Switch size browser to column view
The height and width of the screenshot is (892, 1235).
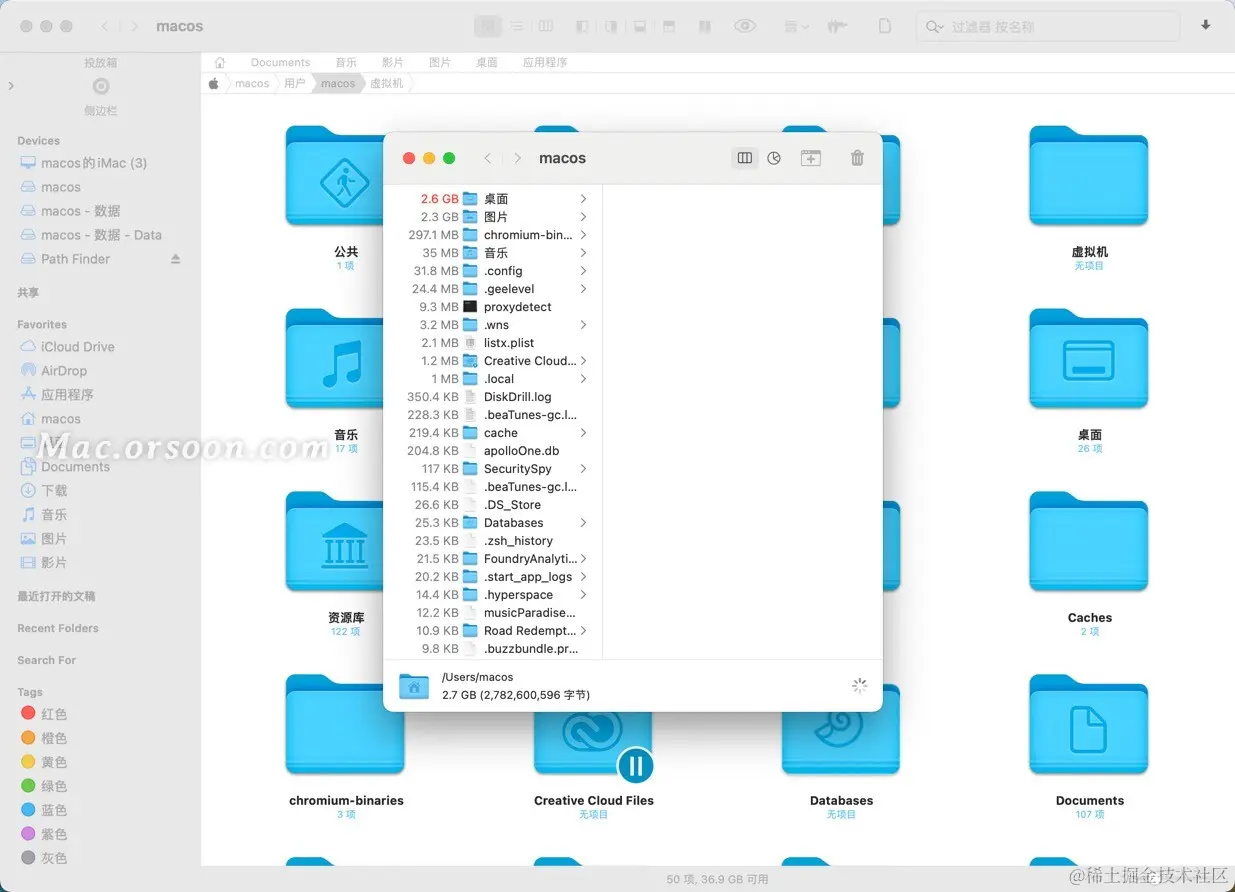745,158
